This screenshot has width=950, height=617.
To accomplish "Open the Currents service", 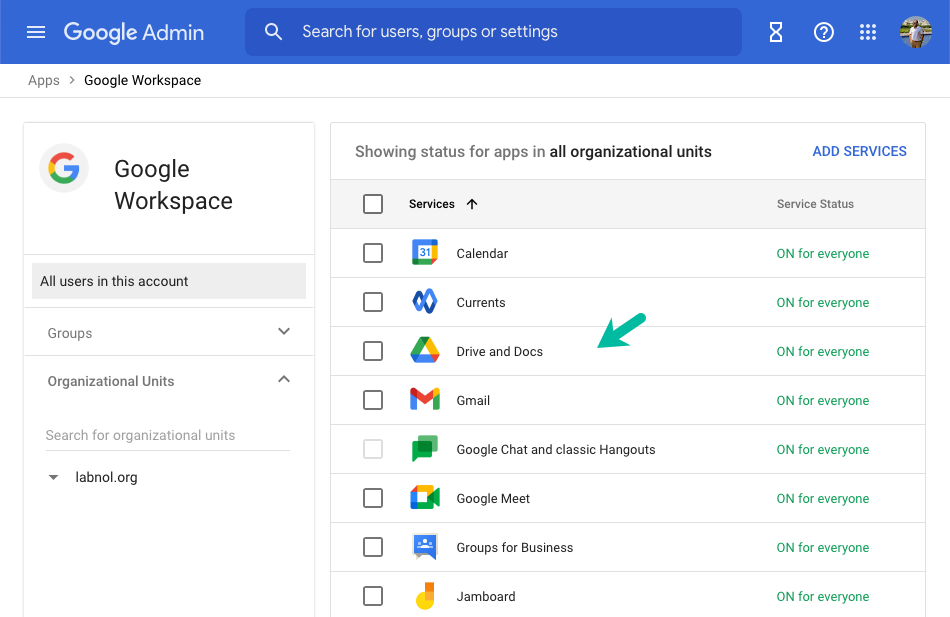I will point(480,302).
